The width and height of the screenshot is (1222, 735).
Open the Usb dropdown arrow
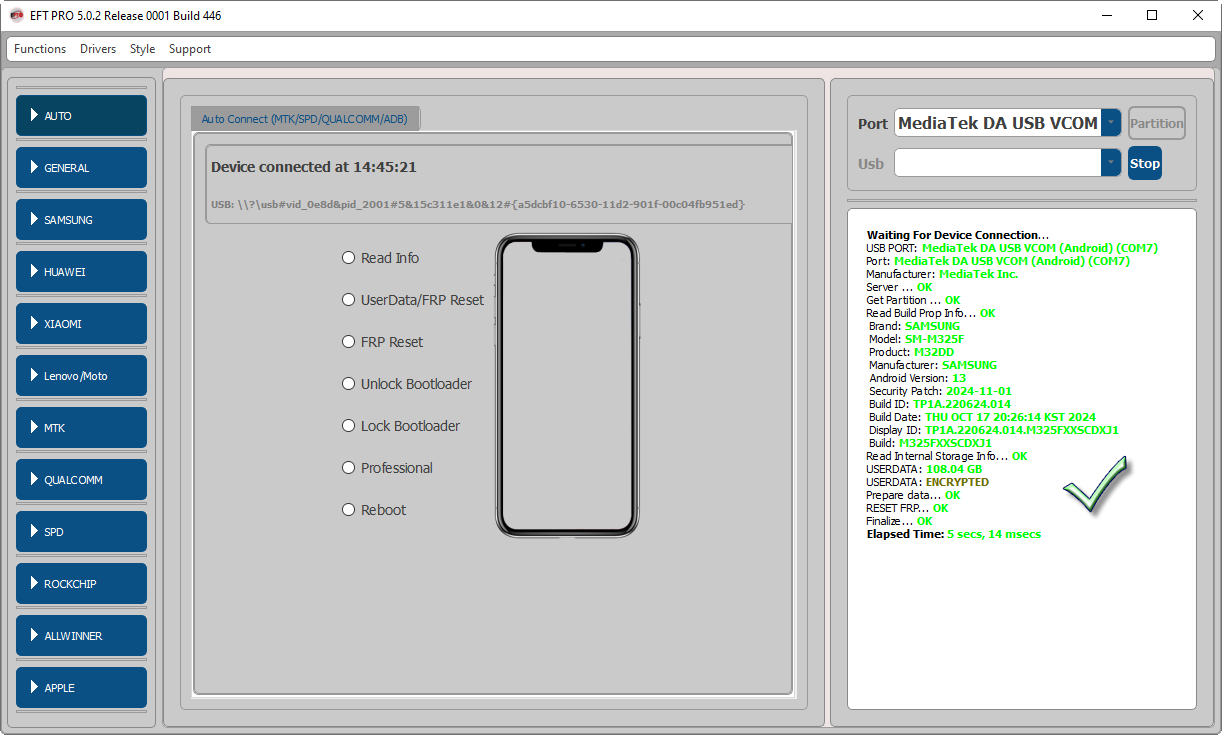(x=1111, y=163)
